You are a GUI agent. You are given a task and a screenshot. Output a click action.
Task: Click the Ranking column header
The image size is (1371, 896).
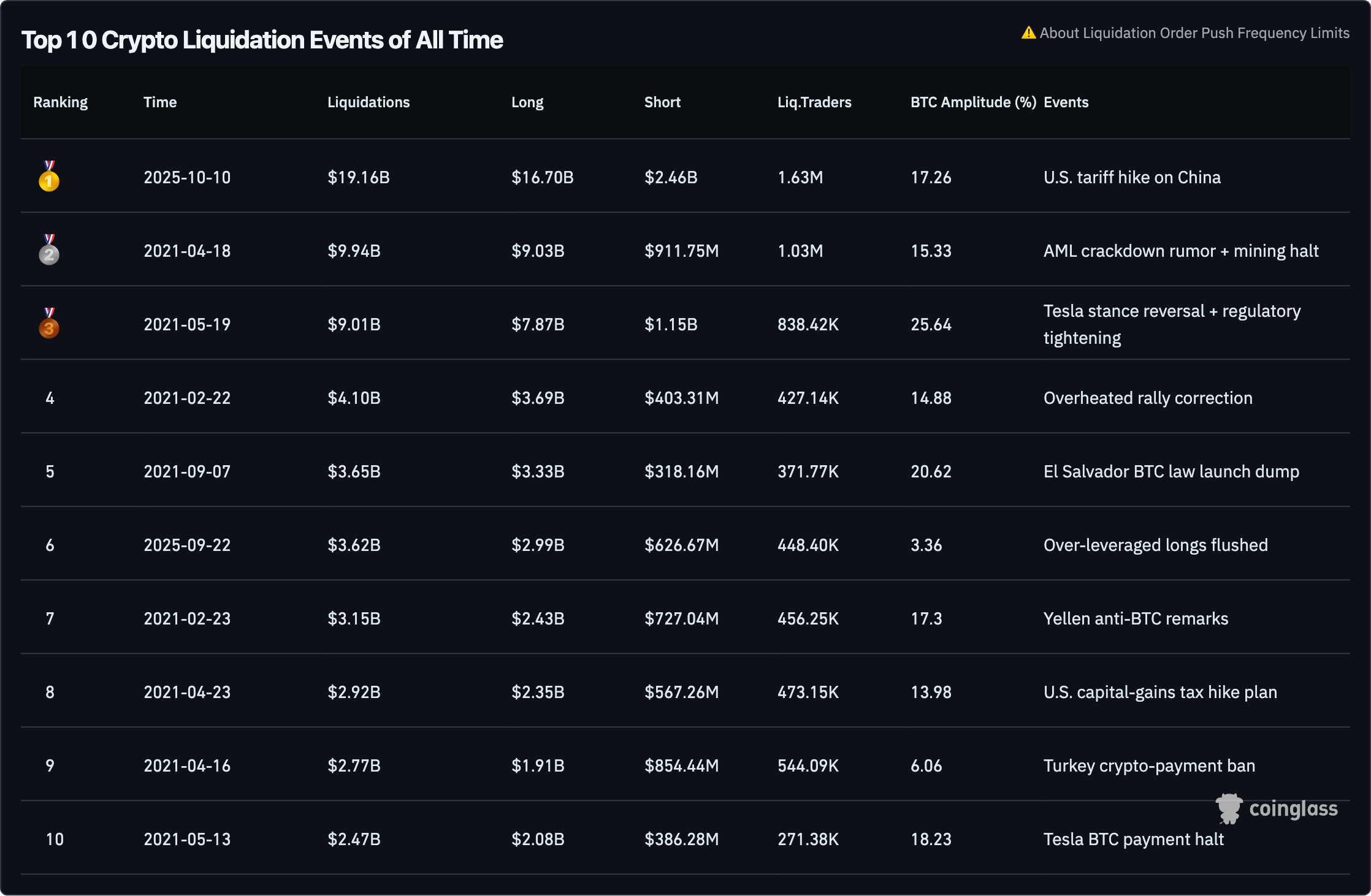(x=60, y=102)
